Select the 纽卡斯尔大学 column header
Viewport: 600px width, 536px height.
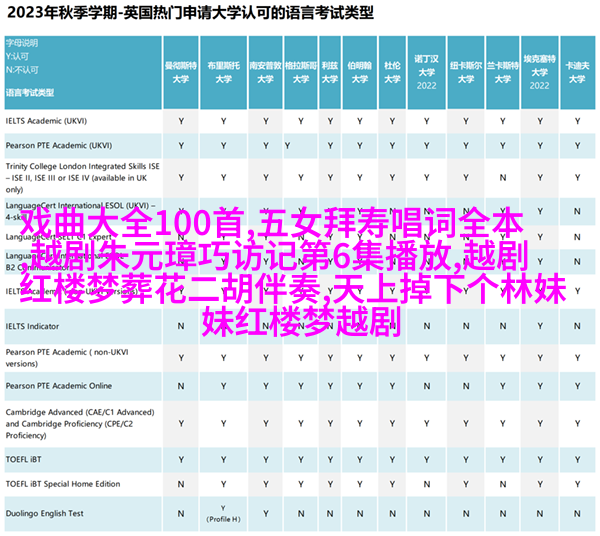tap(466, 72)
